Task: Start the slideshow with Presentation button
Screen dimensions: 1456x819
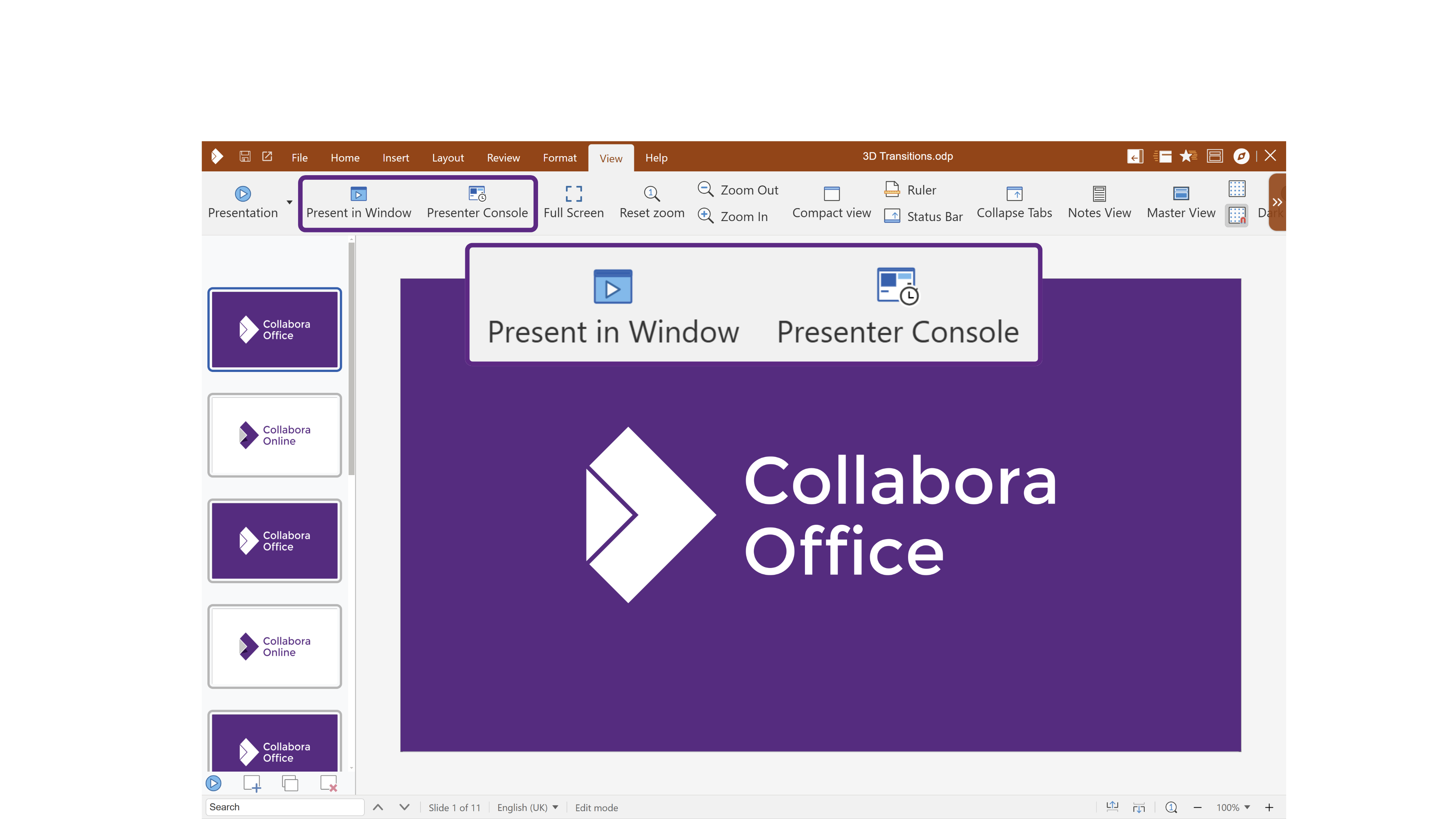Action: click(x=243, y=202)
